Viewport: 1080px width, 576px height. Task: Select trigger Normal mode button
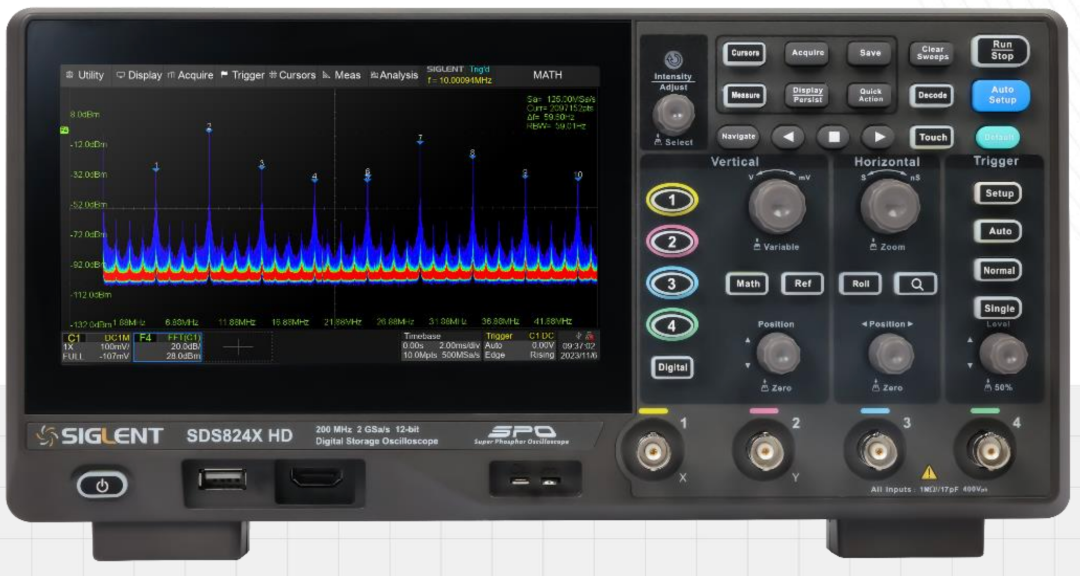click(998, 270)
